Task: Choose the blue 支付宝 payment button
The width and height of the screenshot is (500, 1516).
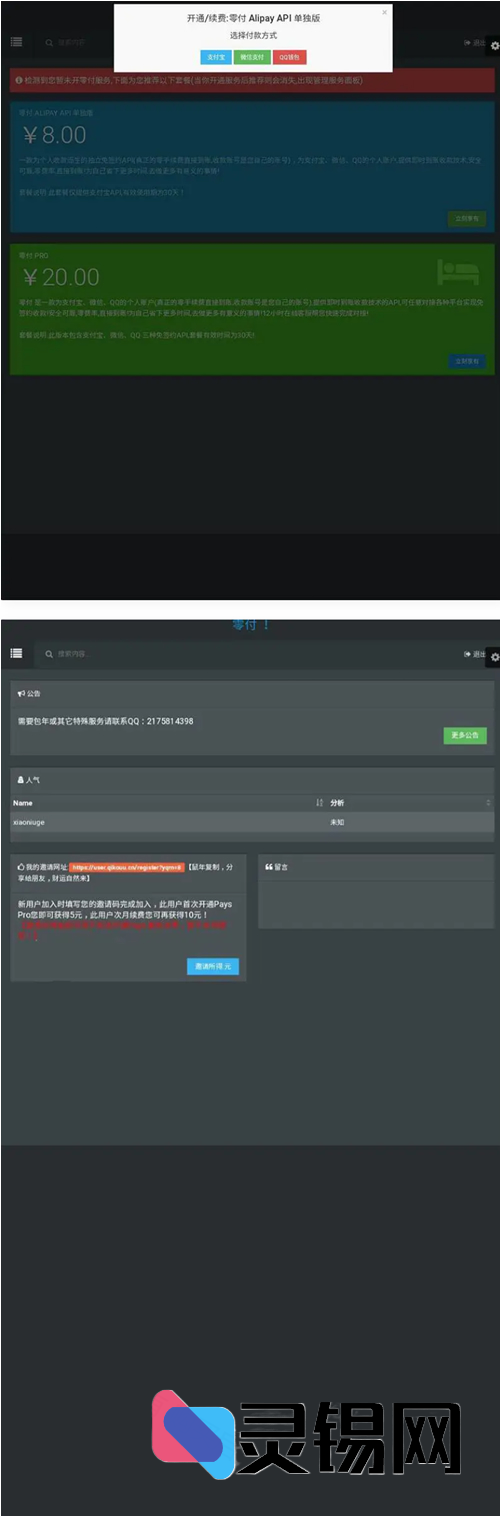Action: pyautogui.click(x=215, y=58)
